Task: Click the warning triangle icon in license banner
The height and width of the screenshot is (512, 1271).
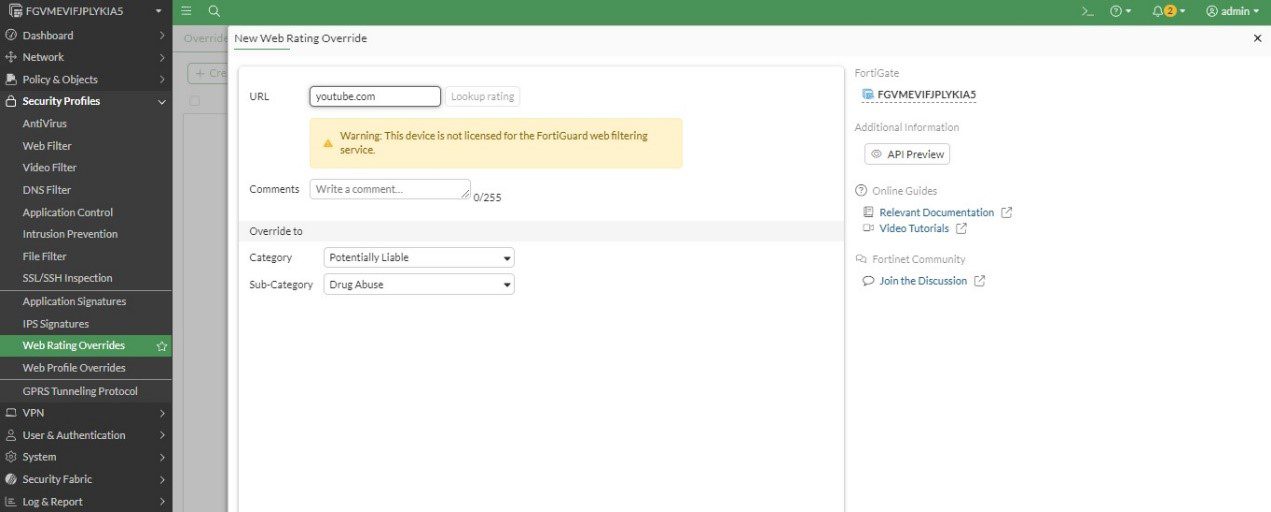Action: [x=327, y=143]
